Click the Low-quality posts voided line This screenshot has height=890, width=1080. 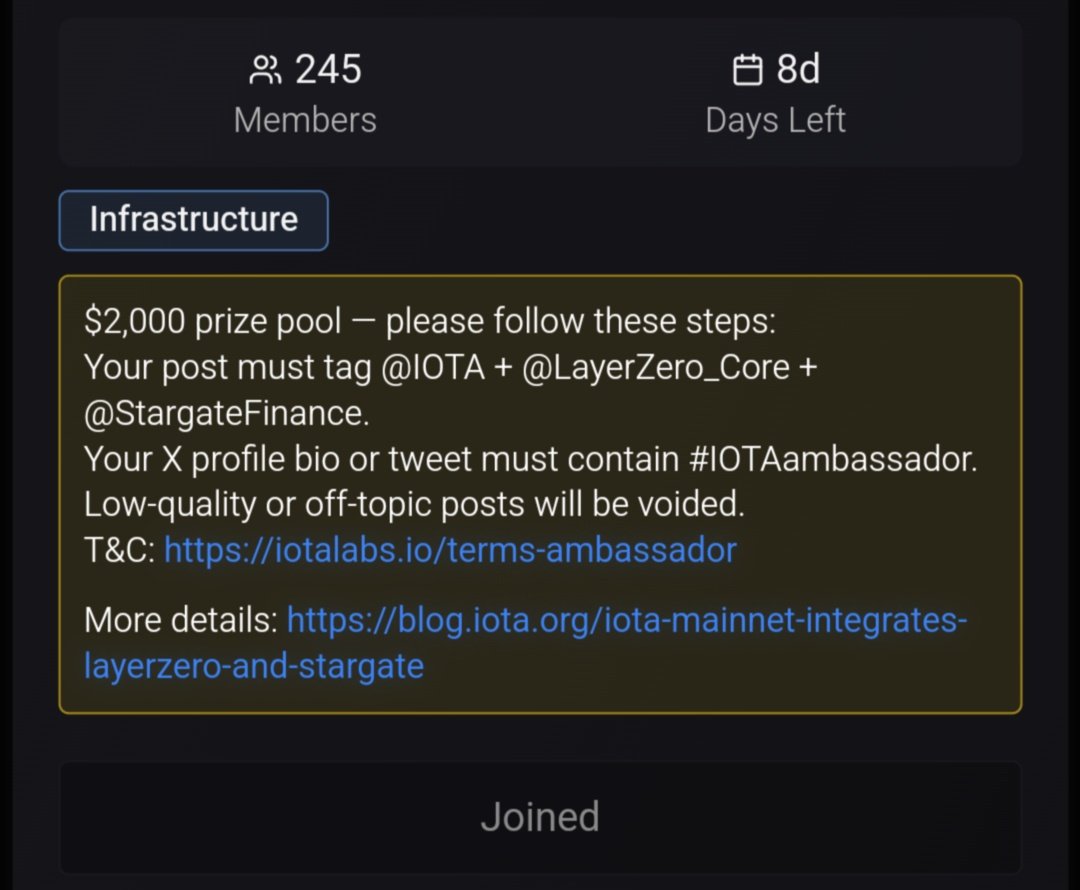tap(414, 504)
